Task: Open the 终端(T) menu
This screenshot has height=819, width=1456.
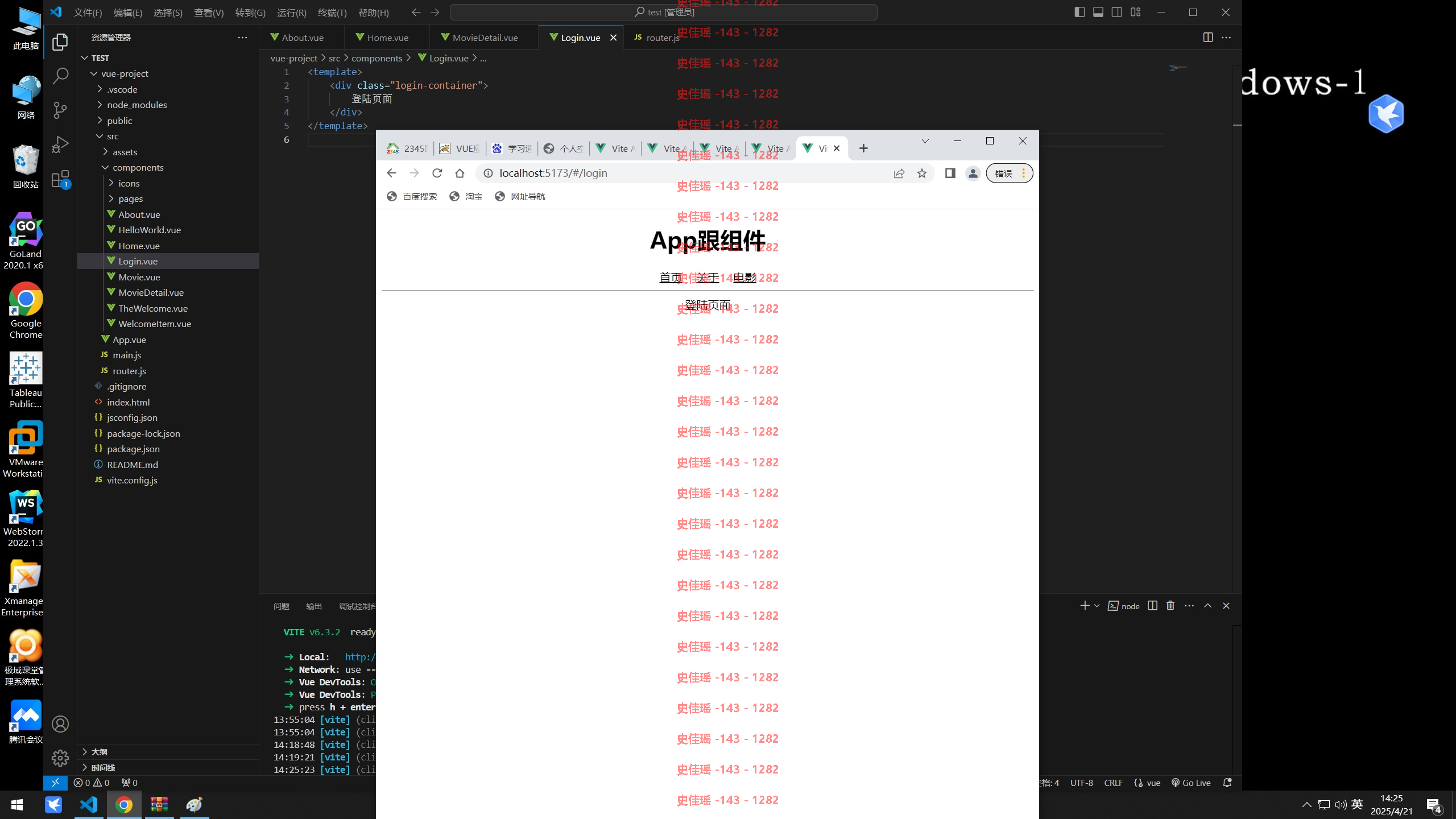Action: tap(332, 13)
